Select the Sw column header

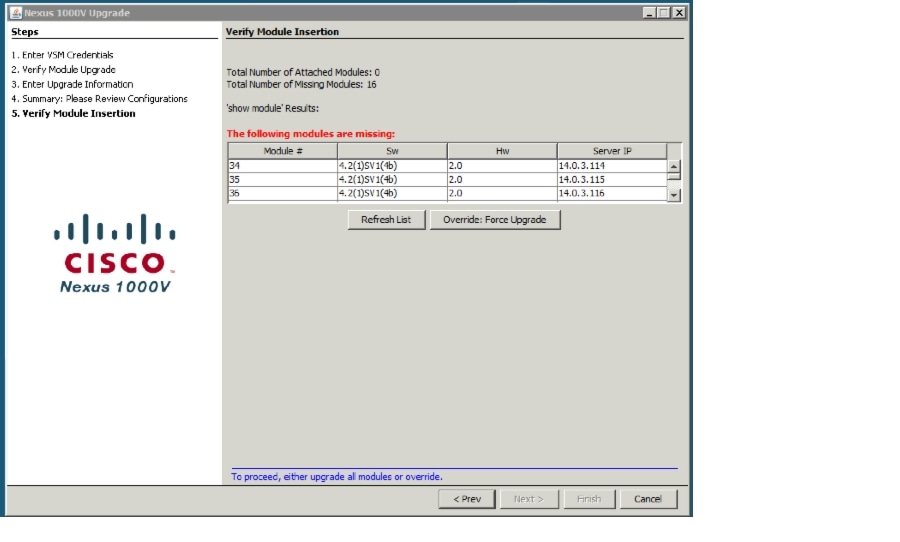tap(392, 151)
